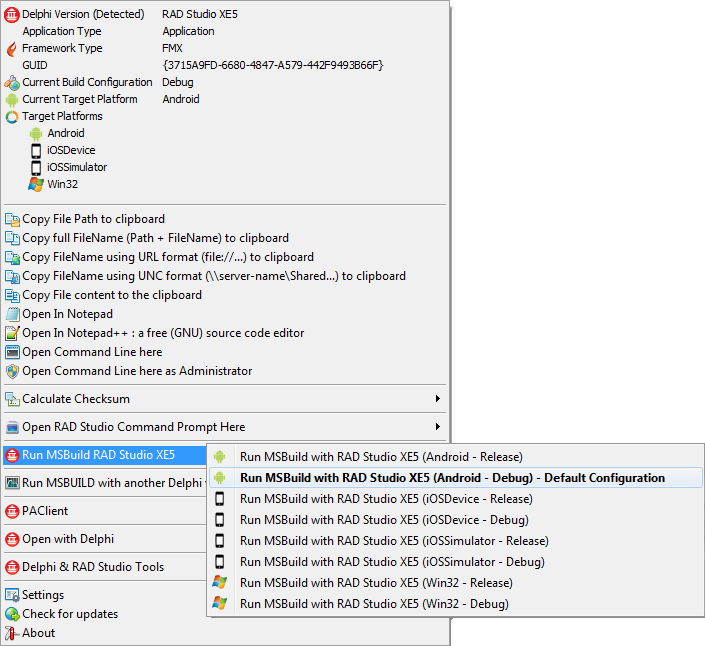Viewport: 705px width, 646px height.
Task: Click the icon for Copy File content
Action: (x=12, y=295)
